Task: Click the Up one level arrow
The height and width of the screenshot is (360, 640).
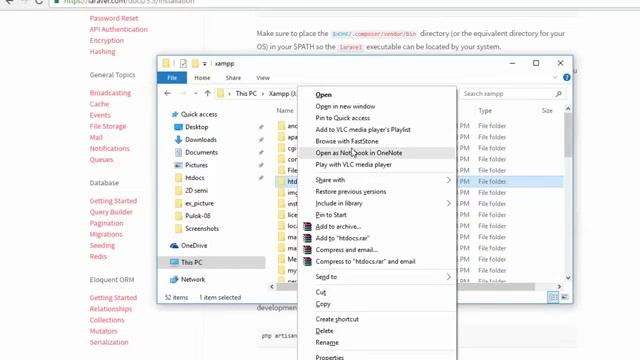Action: 207,93
